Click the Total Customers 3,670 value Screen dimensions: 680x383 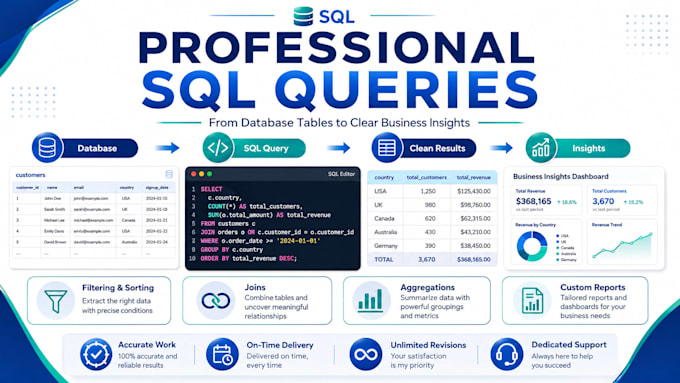tap(603, 201)
